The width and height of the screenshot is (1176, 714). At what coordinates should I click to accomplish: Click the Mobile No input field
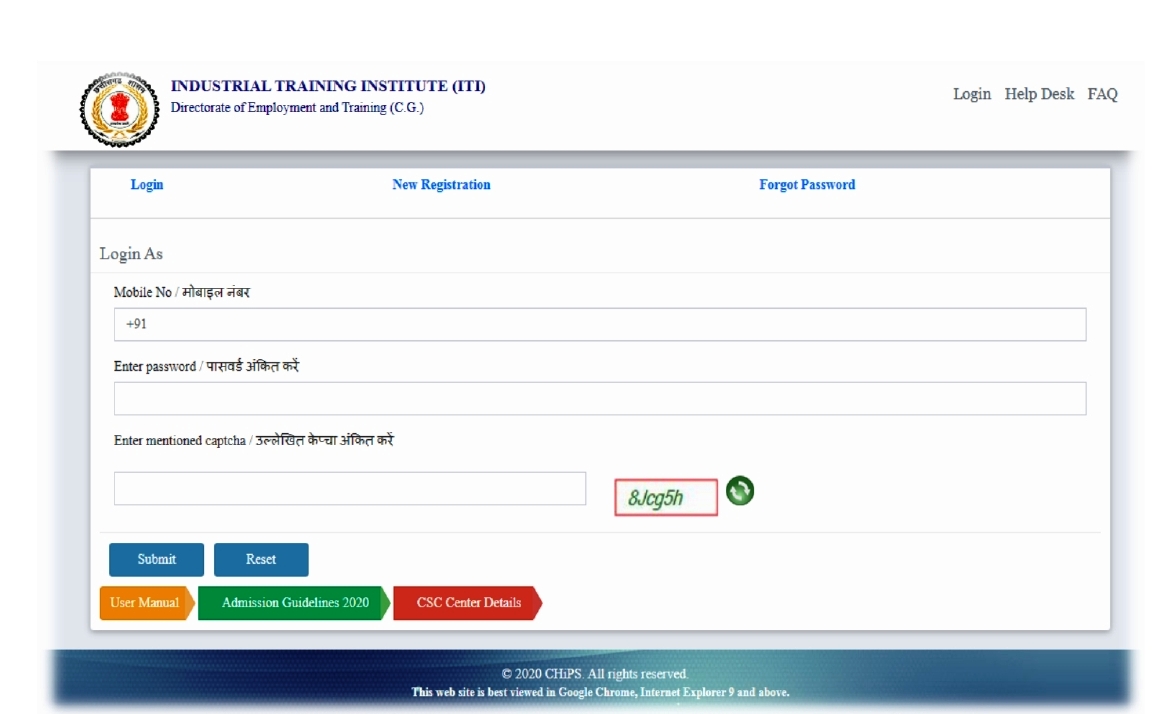click(599, 323)
